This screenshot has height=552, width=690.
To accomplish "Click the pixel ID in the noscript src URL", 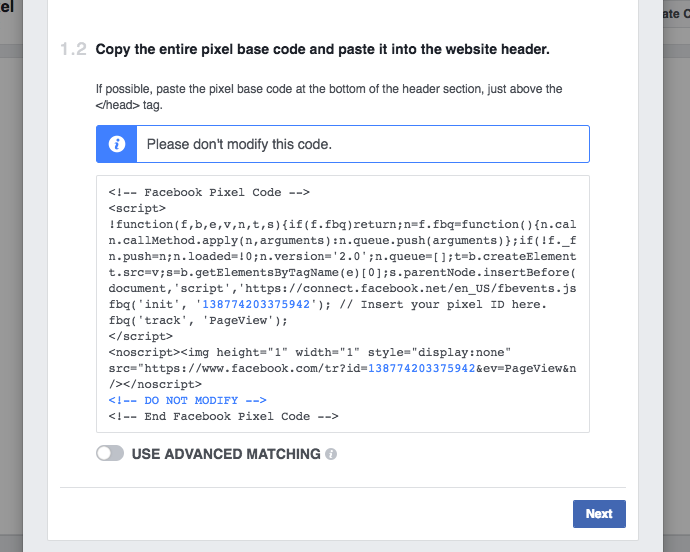I will click(x=421, y=368).
